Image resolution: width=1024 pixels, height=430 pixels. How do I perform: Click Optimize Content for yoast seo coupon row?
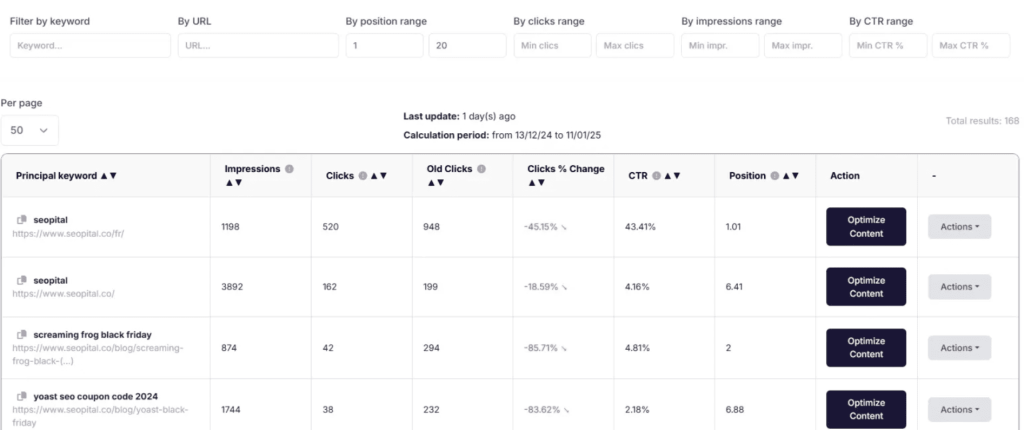click(866, 409)
